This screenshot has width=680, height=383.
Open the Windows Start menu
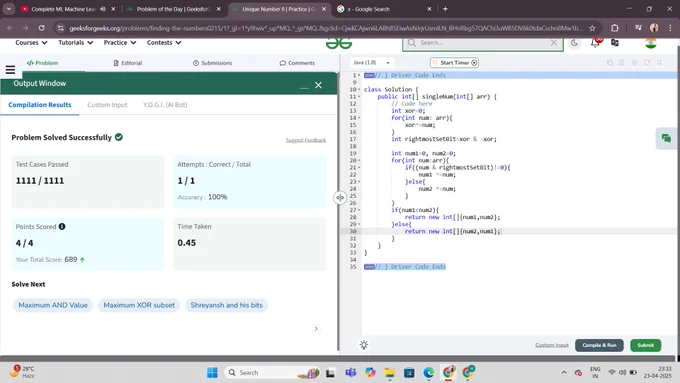tap(212, 373)
